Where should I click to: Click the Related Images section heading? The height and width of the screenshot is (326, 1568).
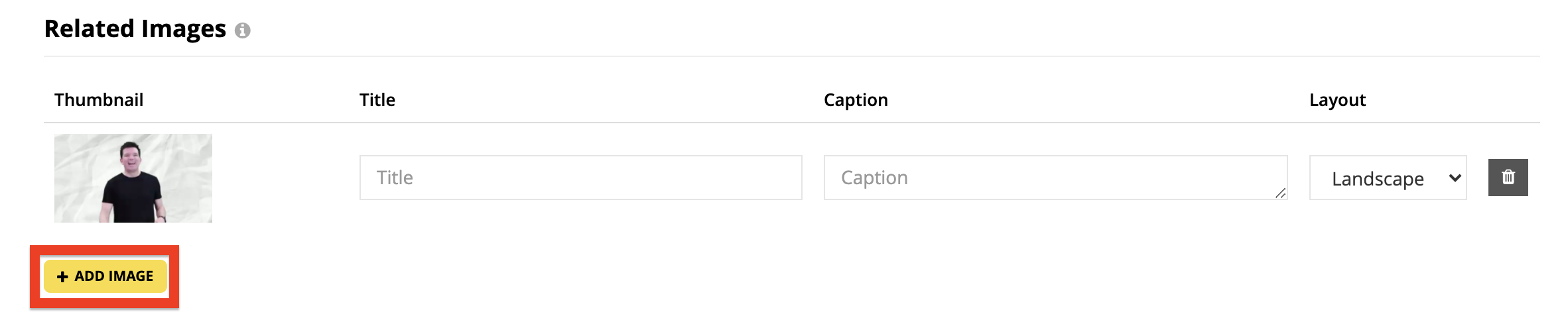point(135,29)
